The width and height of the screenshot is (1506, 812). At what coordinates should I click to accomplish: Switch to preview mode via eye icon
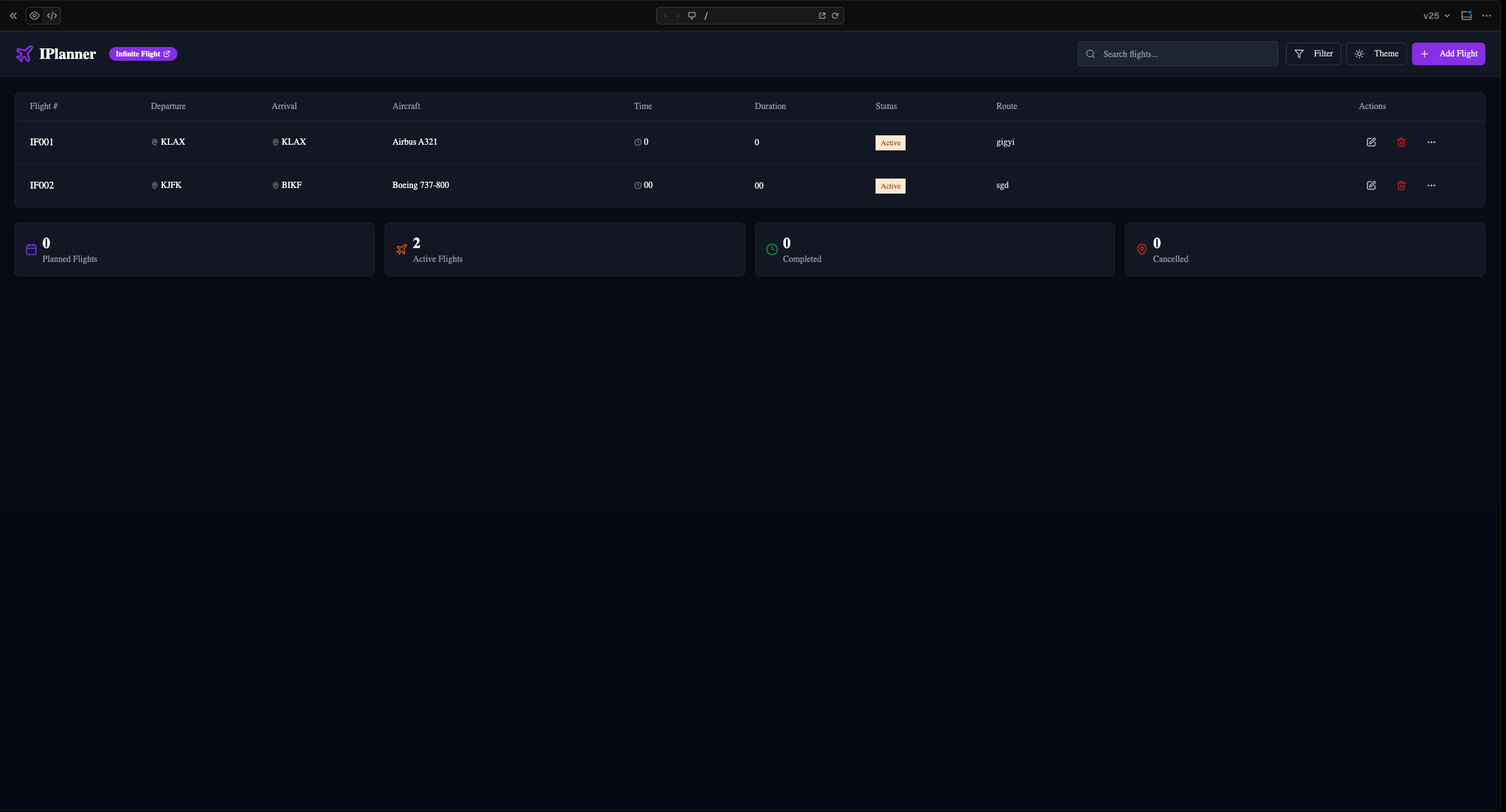(34, 16)
